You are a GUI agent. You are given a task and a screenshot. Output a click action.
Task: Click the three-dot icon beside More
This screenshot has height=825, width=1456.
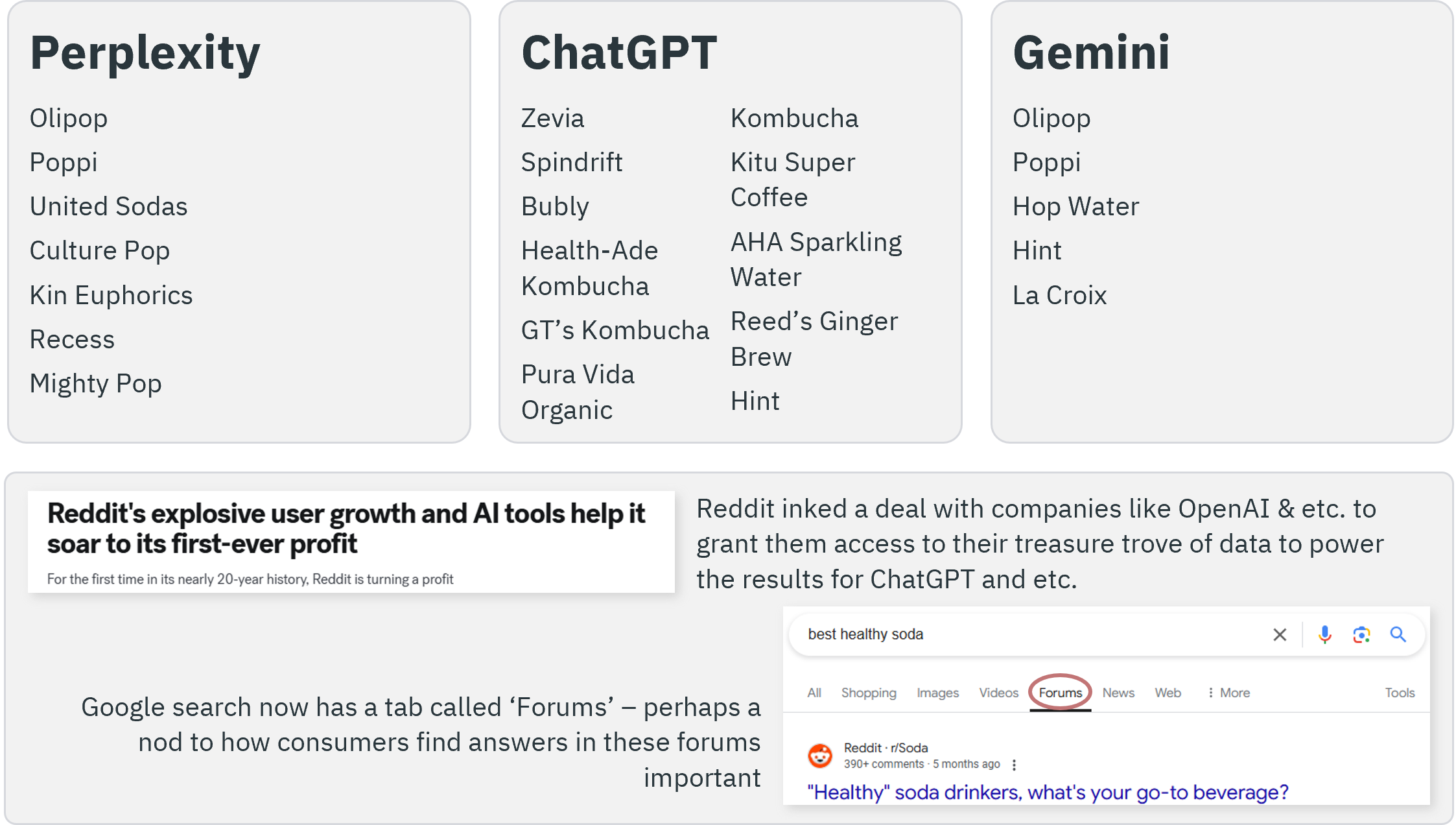(x=1210, y=693)
